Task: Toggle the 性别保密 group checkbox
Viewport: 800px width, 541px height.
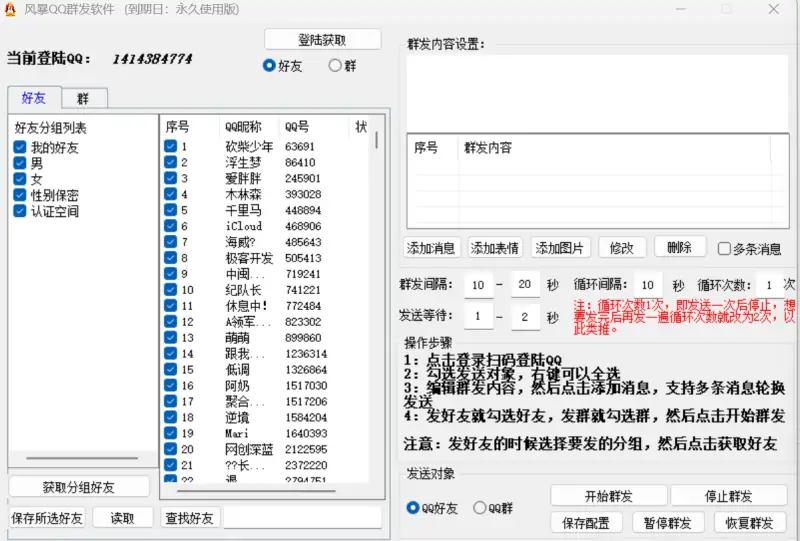Action: (x=20, y=196)
